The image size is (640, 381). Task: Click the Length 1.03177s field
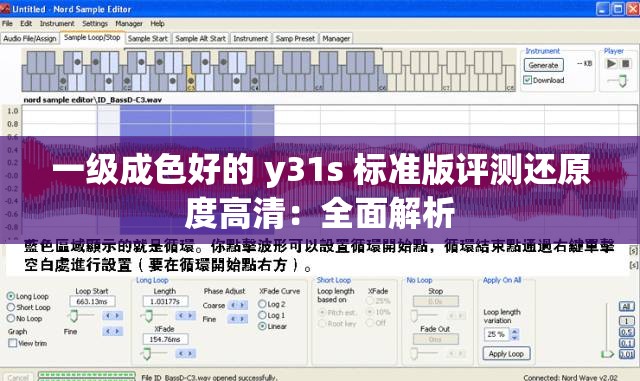click(165, 301)
